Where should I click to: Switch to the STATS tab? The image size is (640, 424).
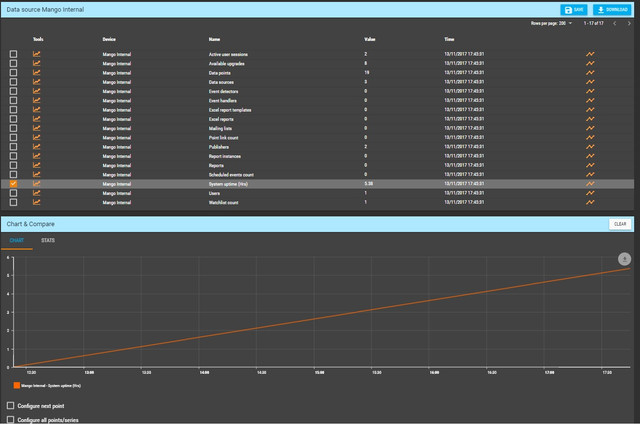(x=48, y=240)
